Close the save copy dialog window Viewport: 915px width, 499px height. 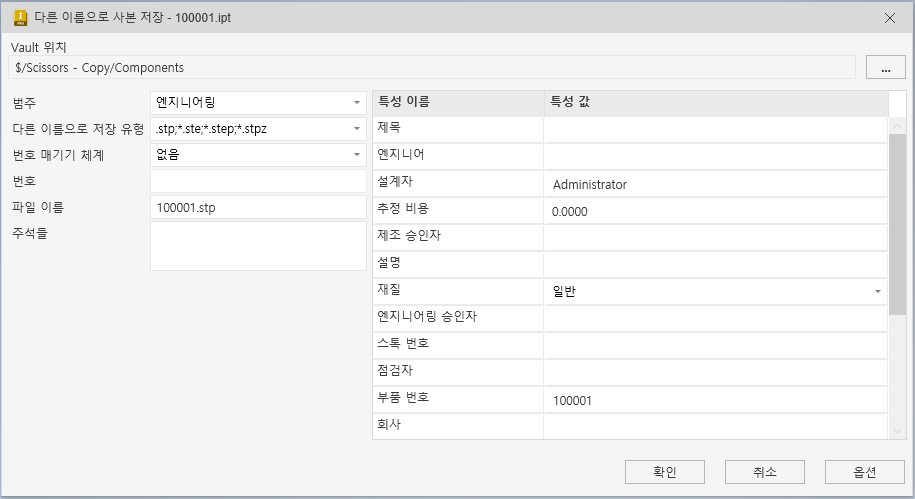tap(890, 17)
